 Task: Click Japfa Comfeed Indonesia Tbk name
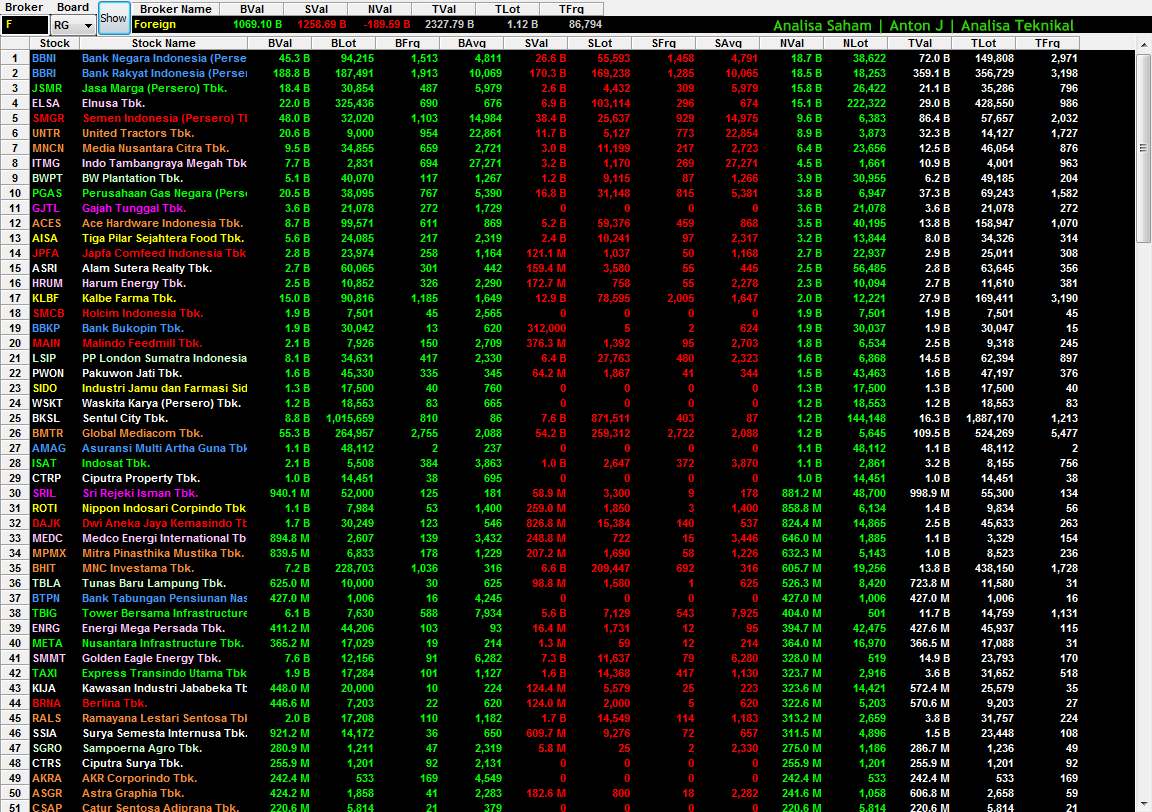click(x=165, y=254)
